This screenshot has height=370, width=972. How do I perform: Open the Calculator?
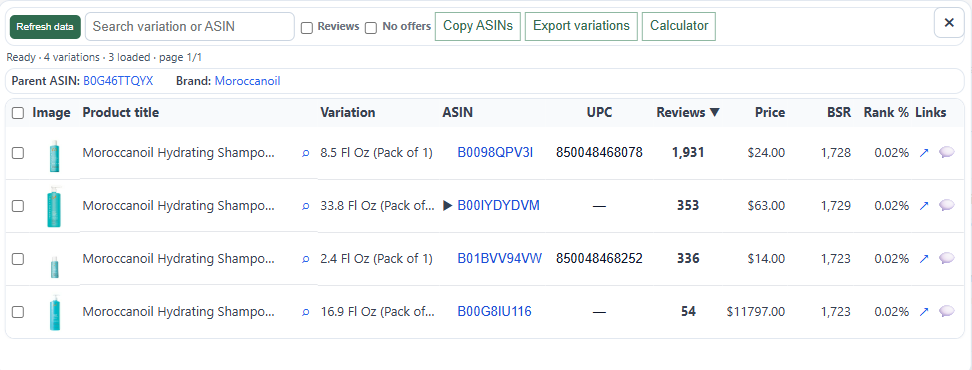click(679, 26)
